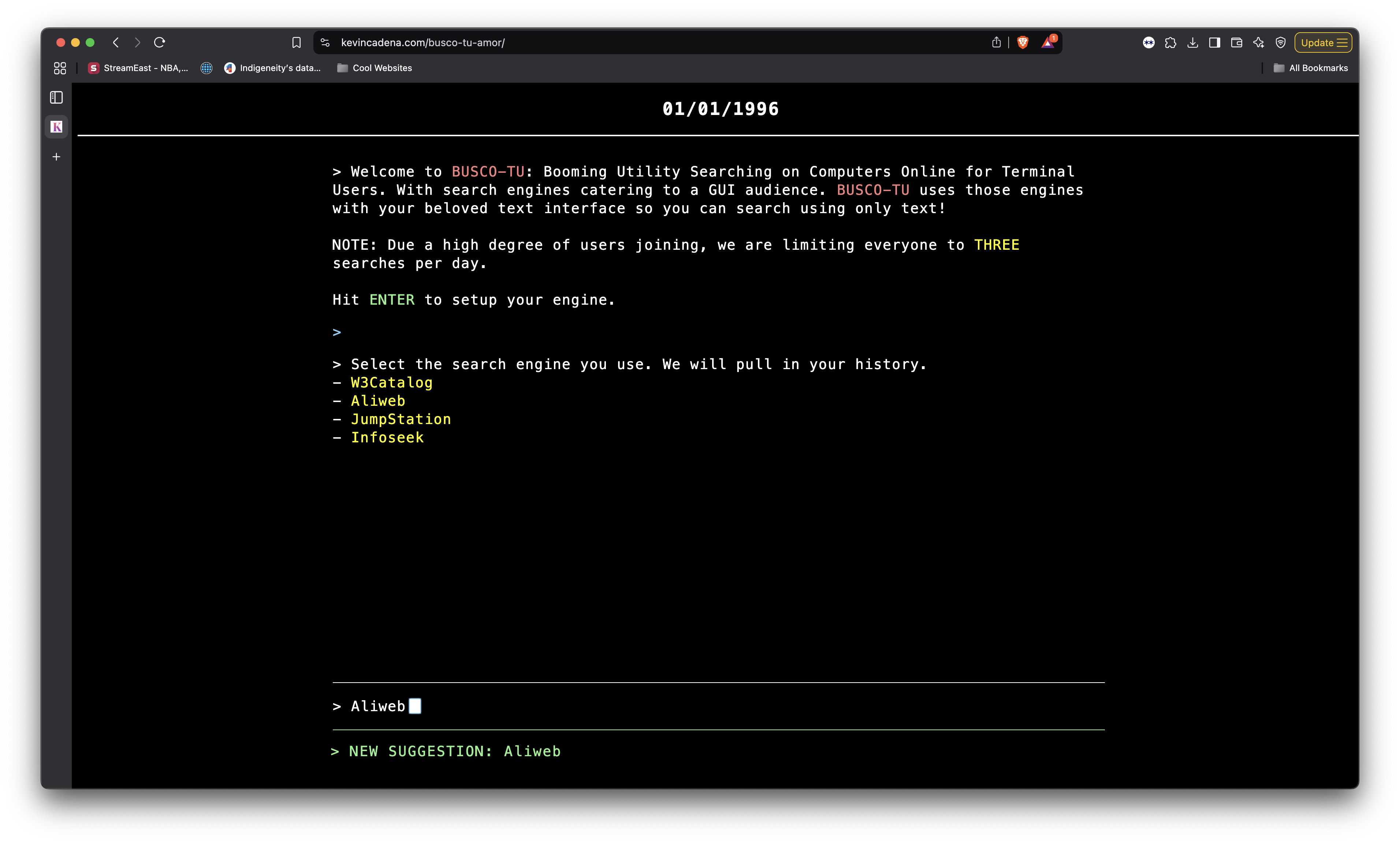Open the Cool Websites bookmark folder
The height and width of the screenshot is (843, 1400).
pyautogui.click(x=375, y=68)
